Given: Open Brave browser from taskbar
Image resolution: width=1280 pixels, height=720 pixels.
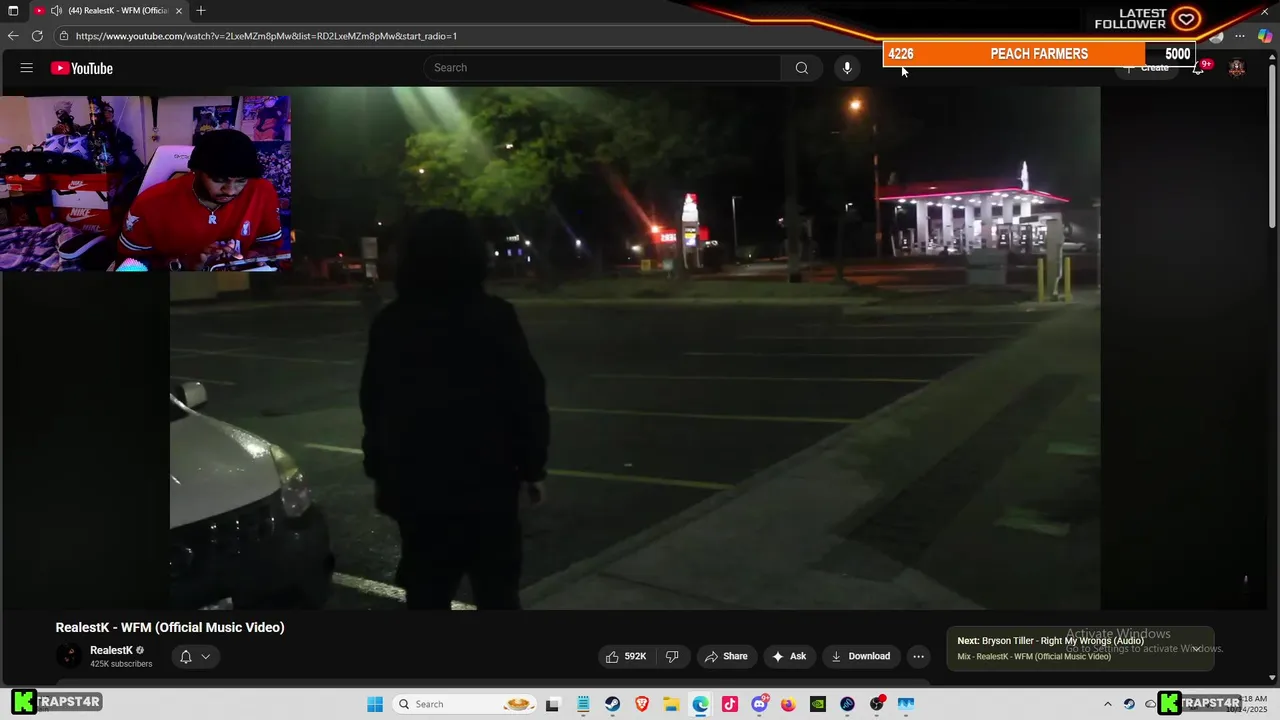Looking at the screenshot, I should (642, 704).
